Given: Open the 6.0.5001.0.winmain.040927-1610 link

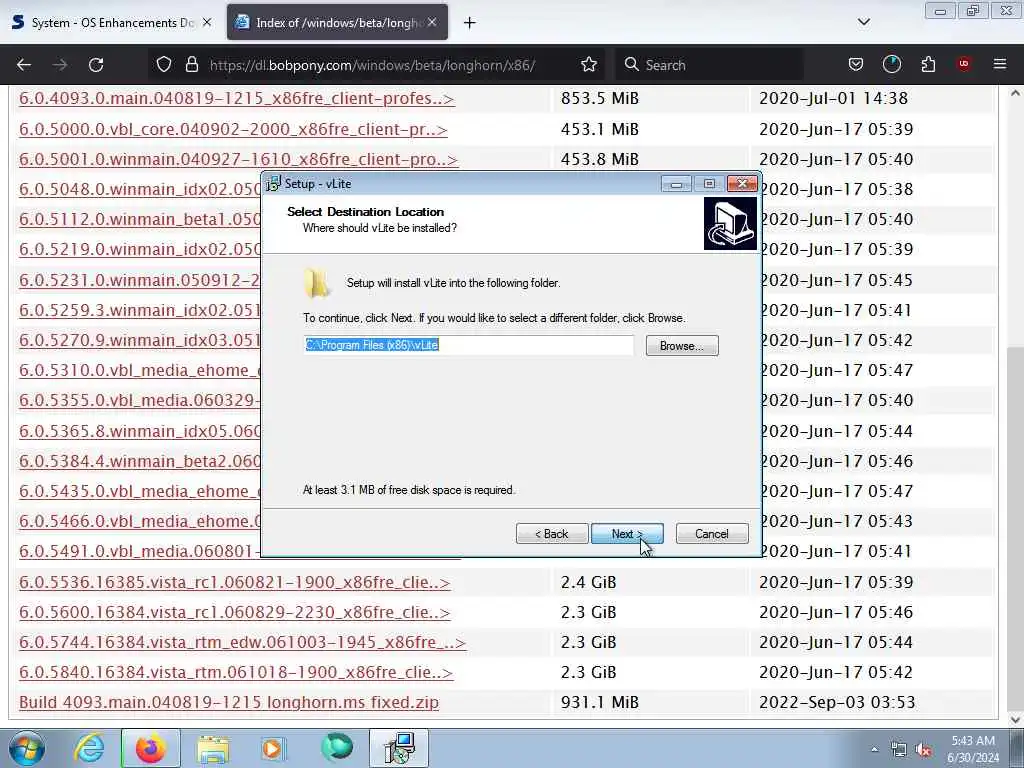Looking at the screenshot, I should coord(238,159).
